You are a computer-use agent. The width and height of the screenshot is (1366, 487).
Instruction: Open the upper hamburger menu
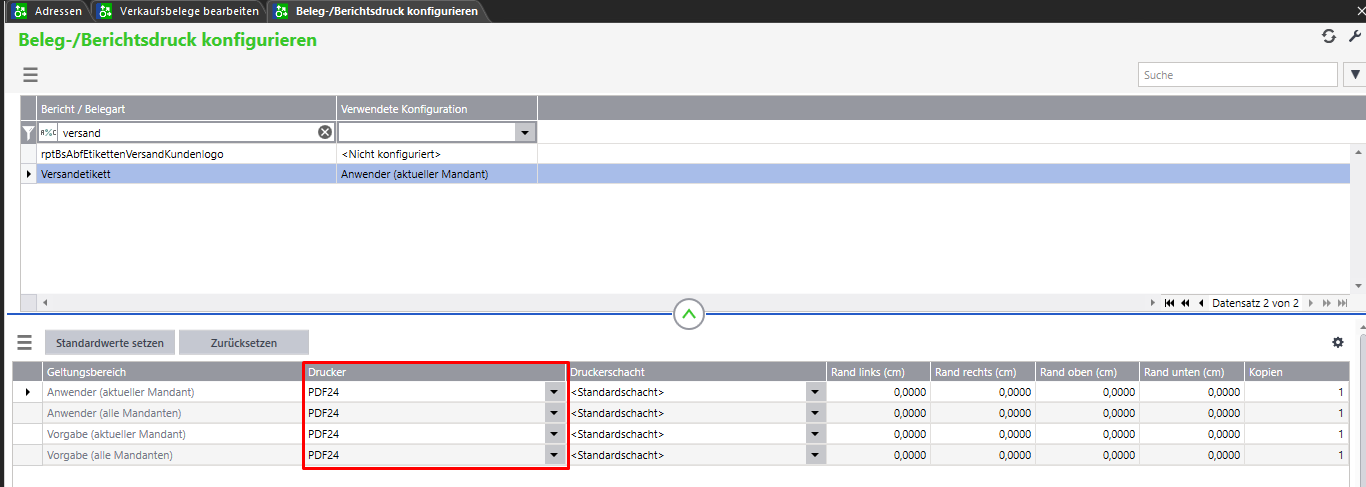(30, 75)
